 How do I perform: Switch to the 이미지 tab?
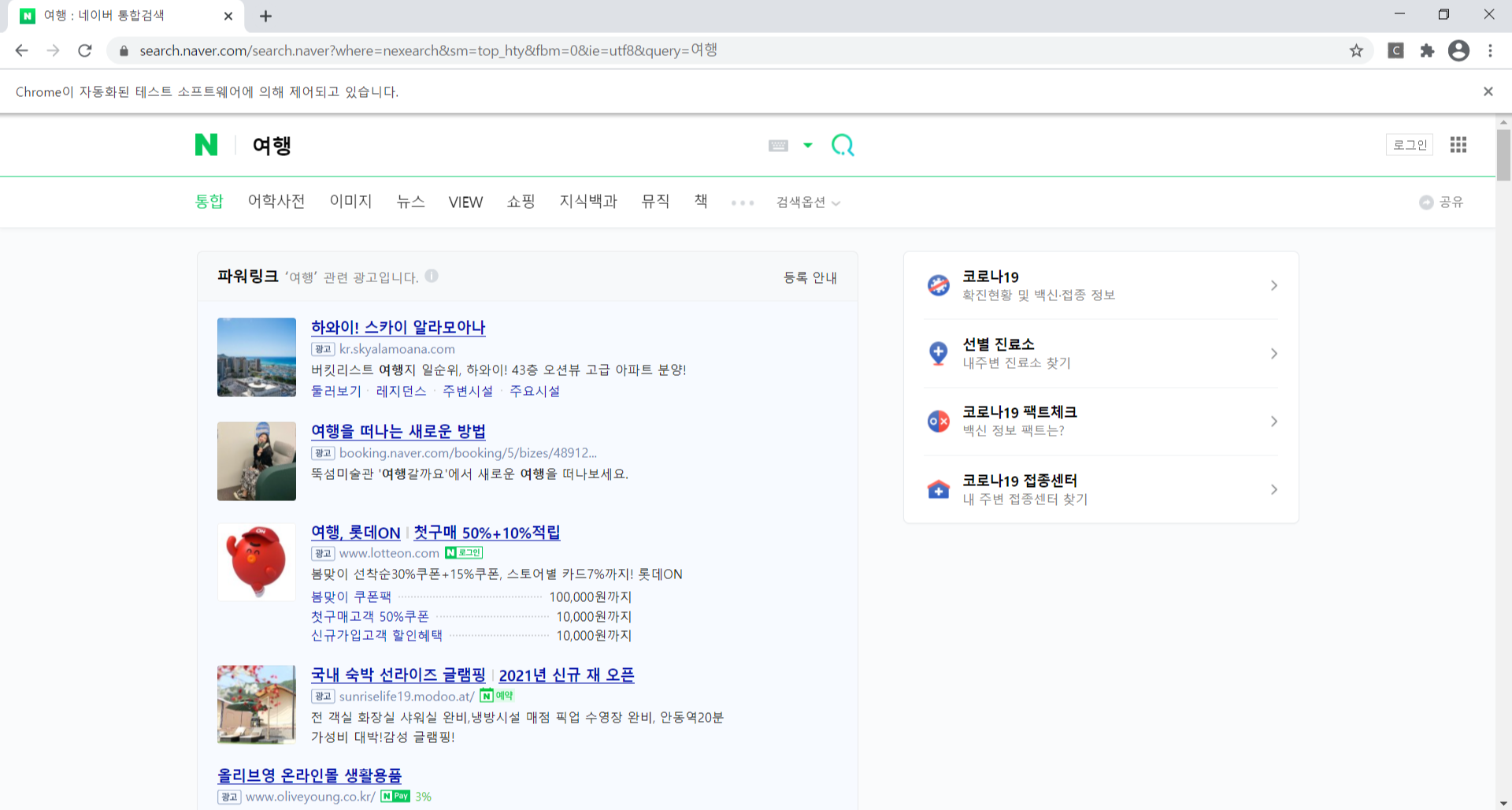[350, 202]
